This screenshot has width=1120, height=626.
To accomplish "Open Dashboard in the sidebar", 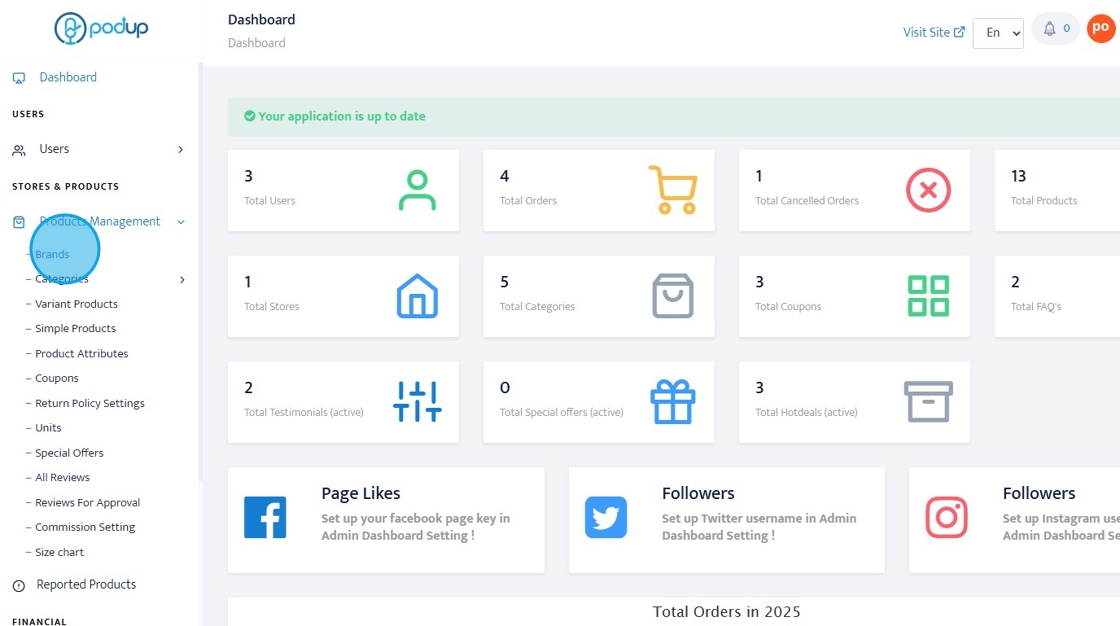I will (x=68, y=77).
